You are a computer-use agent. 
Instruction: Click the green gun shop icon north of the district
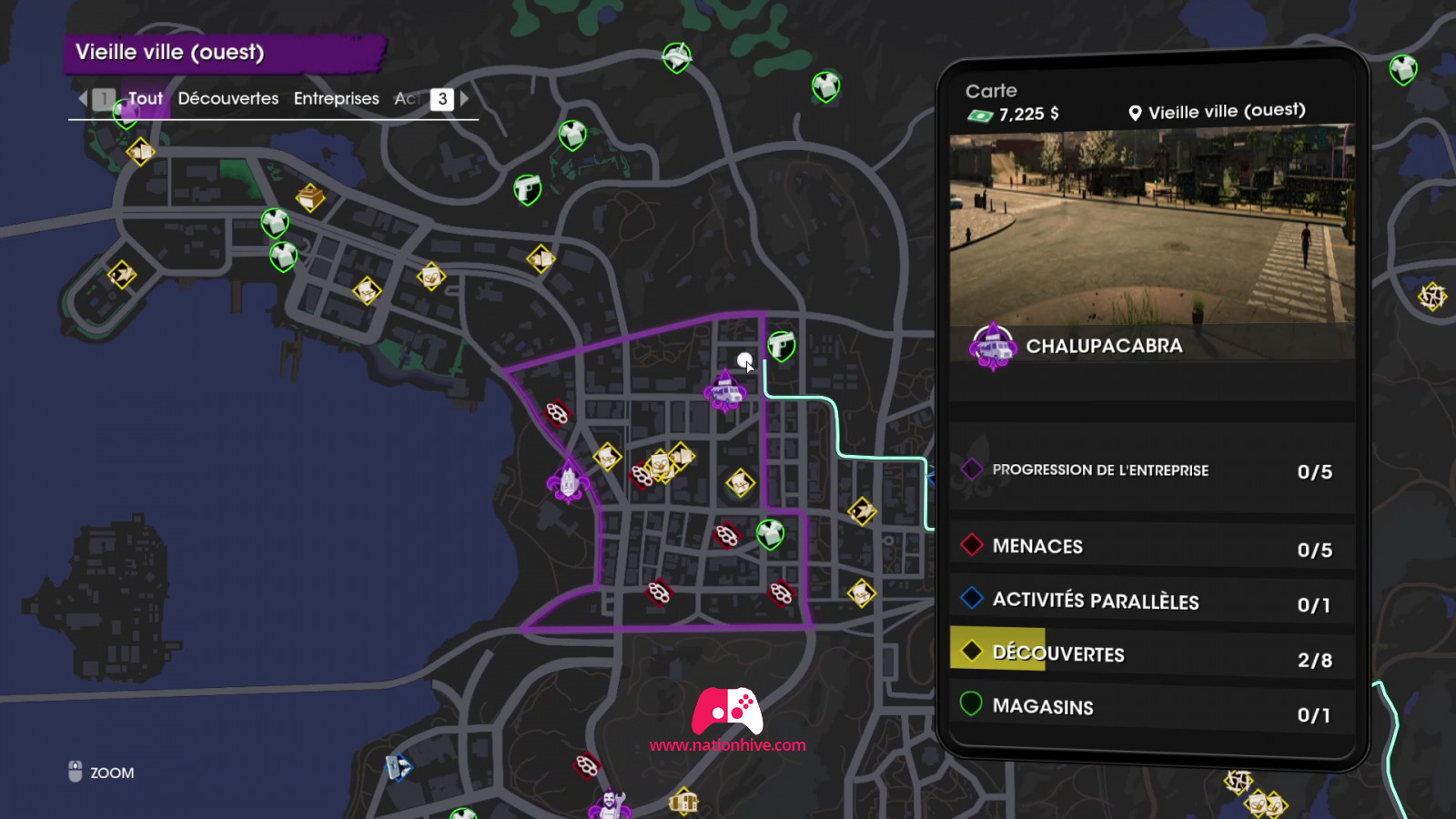528,189
